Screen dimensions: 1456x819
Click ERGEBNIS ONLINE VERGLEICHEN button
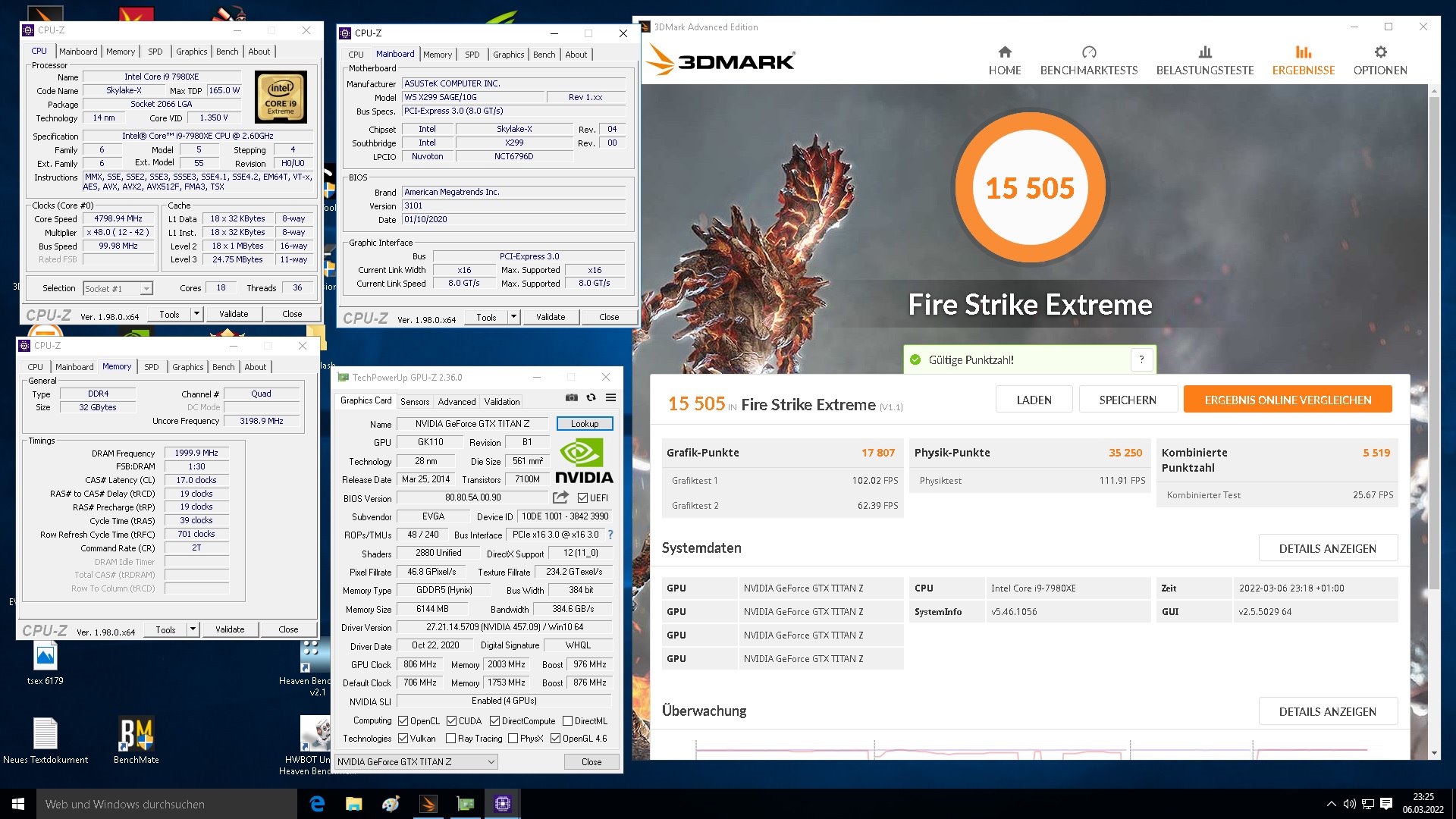1288,400
